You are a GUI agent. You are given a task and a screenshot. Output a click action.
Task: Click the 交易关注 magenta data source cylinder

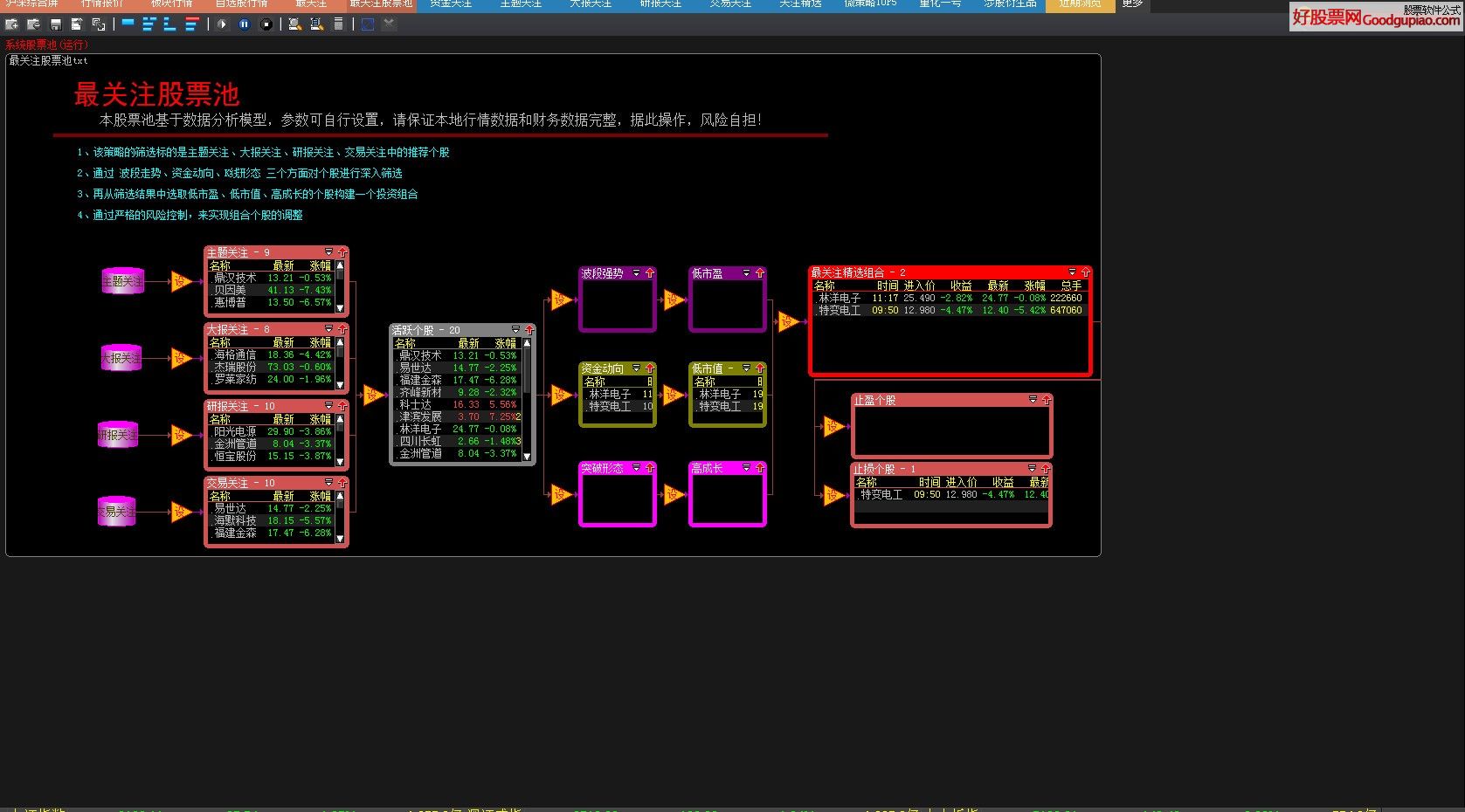click(x=117, y=512)
